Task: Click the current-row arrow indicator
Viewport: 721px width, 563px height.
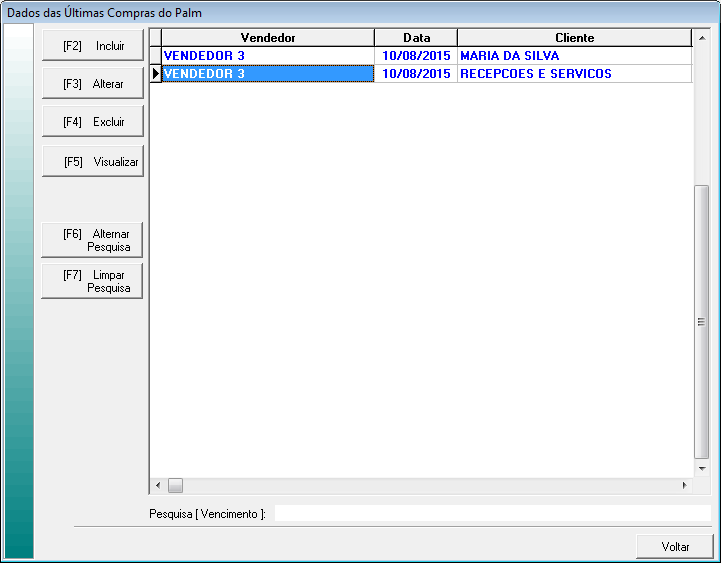Action: pyautogui.click(x=155, y=74)
